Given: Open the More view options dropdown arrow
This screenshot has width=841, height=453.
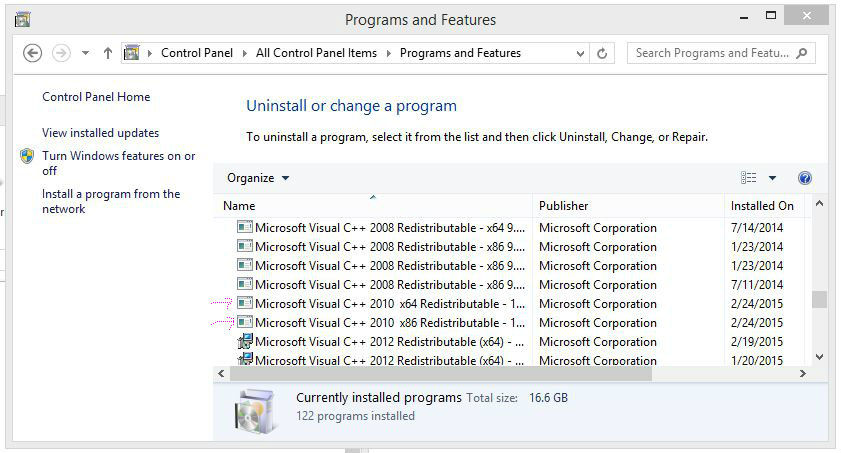Looking at the screenshot, I should pos(772,178).
